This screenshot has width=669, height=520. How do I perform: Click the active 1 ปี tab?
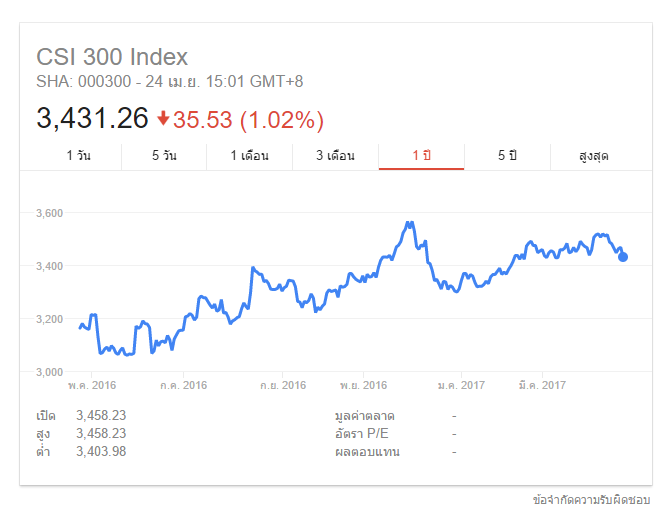click(421, 156)
